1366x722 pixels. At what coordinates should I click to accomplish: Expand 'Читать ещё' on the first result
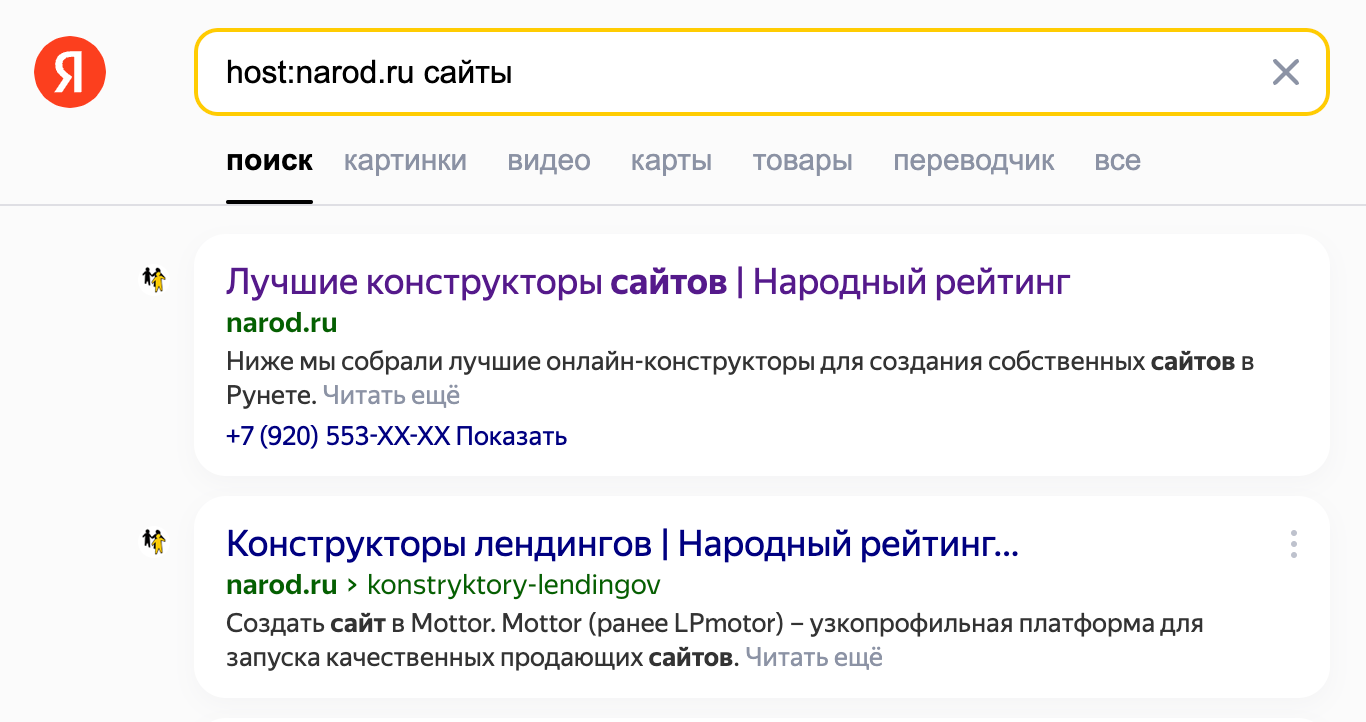391,395
